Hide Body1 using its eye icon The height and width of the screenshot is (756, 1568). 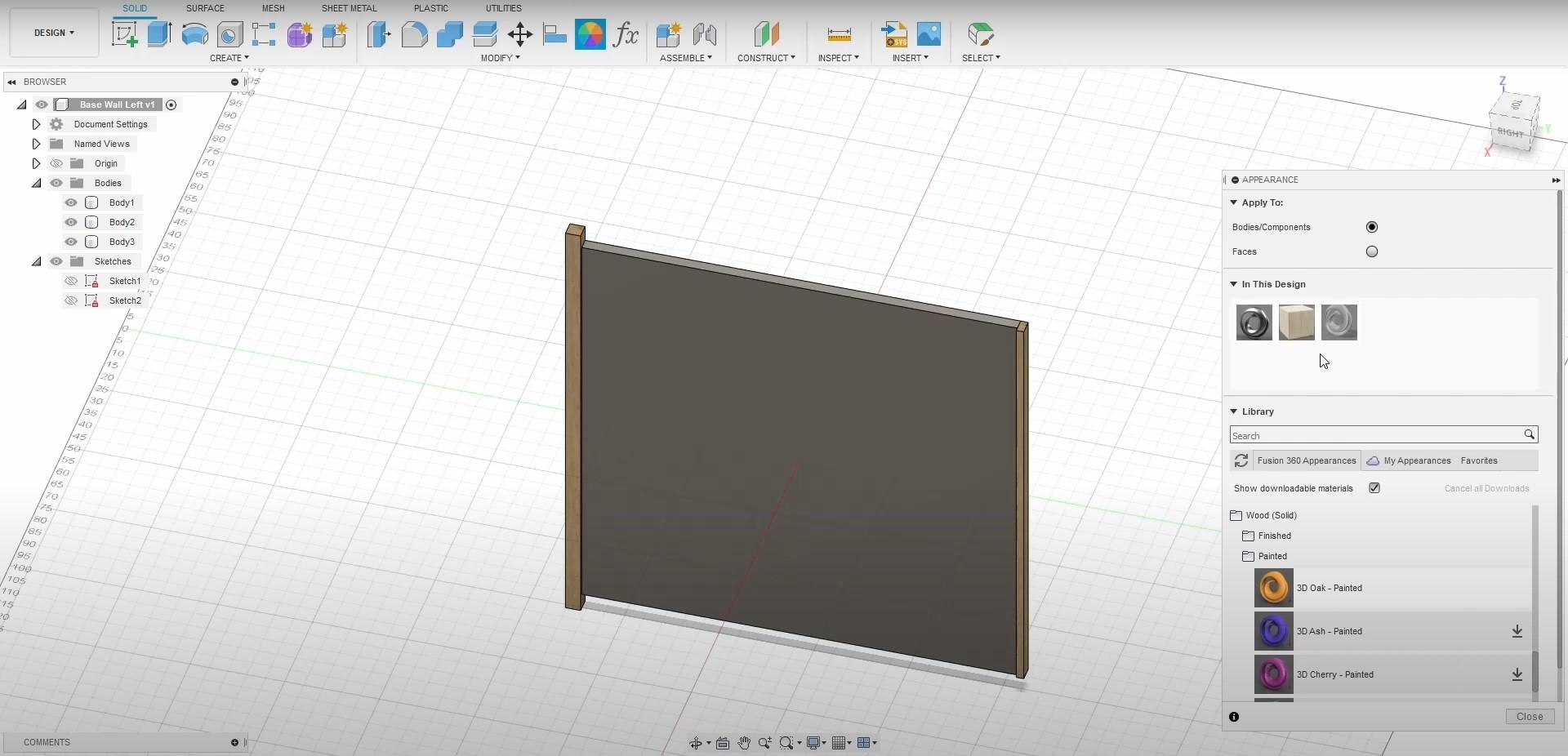pos(71,202)
